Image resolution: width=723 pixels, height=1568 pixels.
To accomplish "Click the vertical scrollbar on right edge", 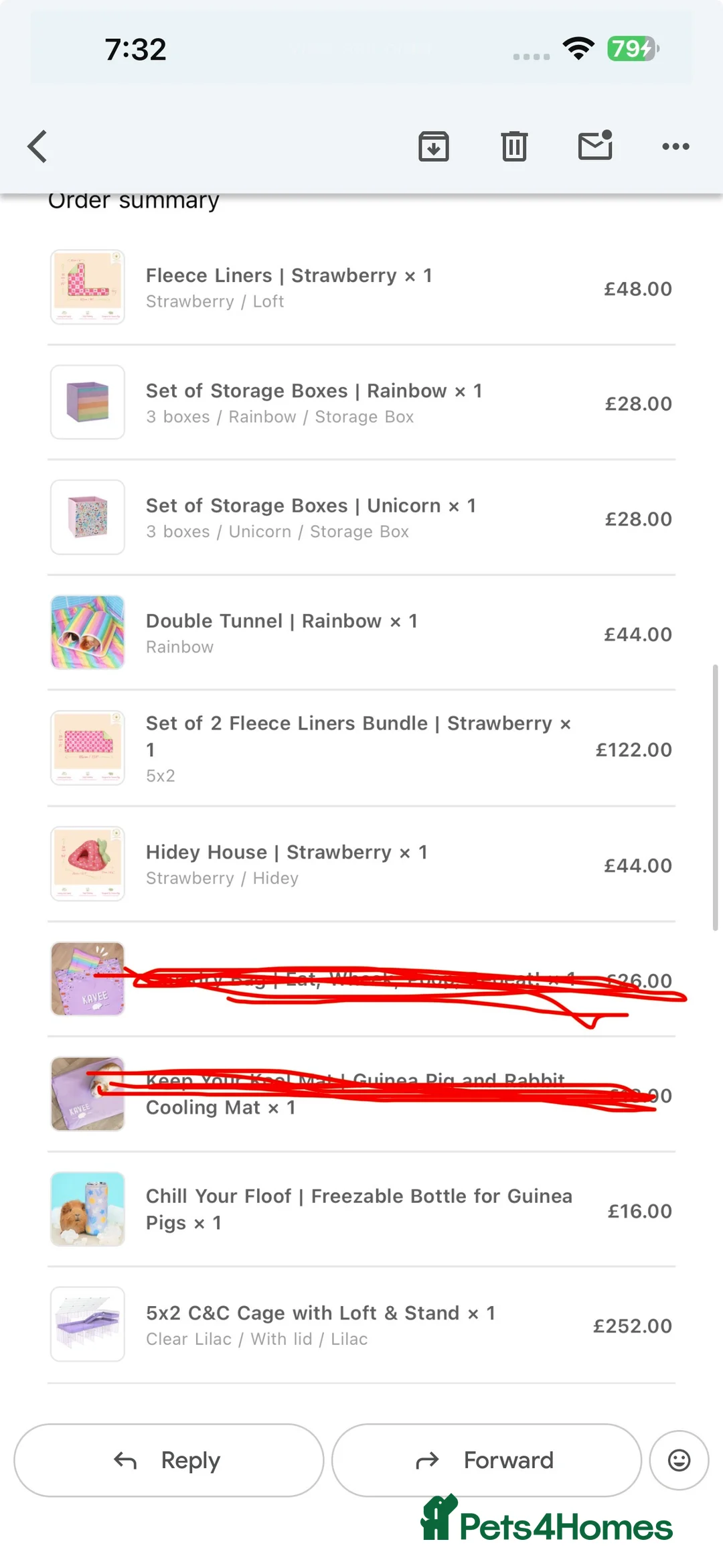I will click(x=715, y=797).
